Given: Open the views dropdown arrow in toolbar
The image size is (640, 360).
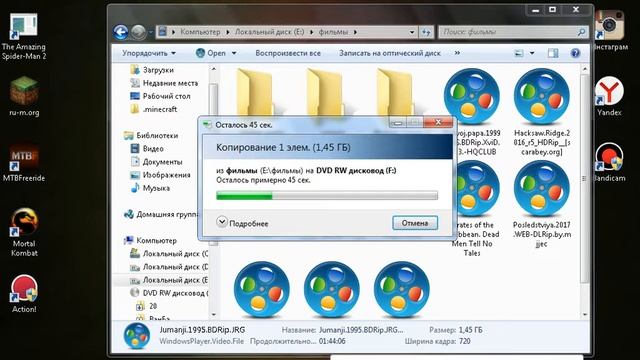Looking at the screenshot, I should (532, 53).
